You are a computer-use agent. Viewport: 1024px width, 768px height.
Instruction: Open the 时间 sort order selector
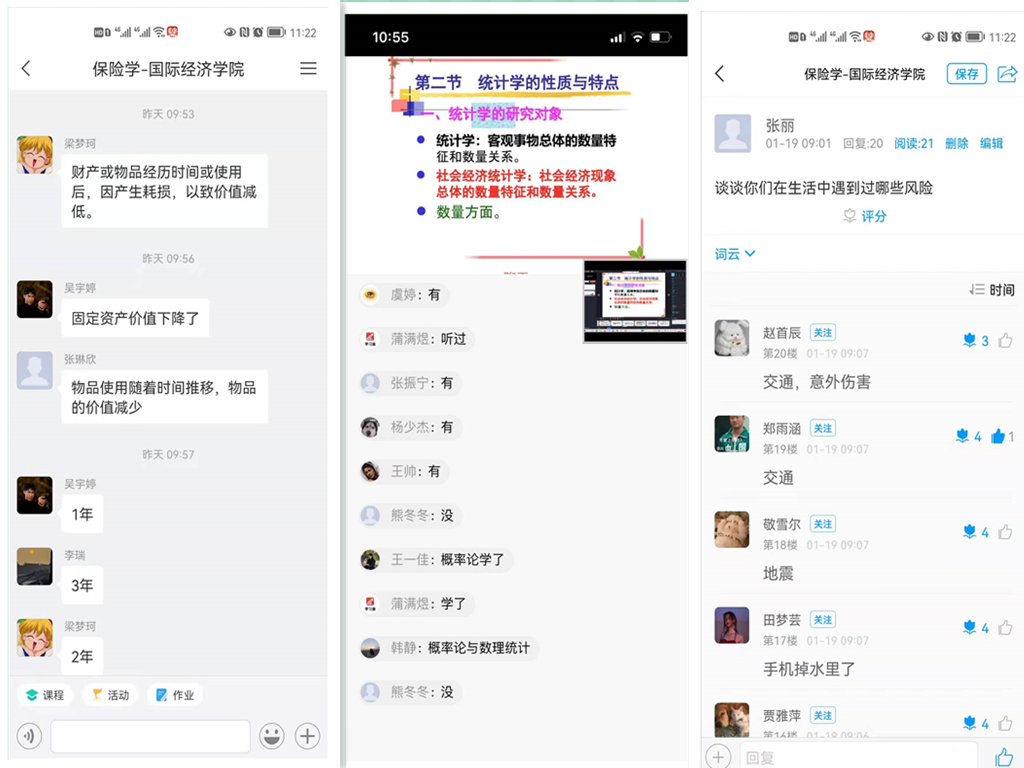pyautogui.click(x=992, y=290)
